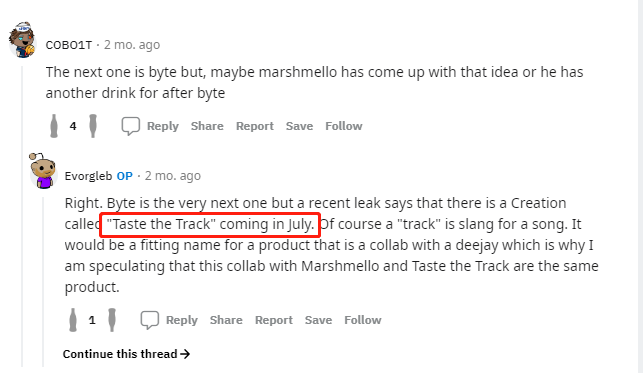Open Evorgleb's Snoo avatar

coord(42,171)
